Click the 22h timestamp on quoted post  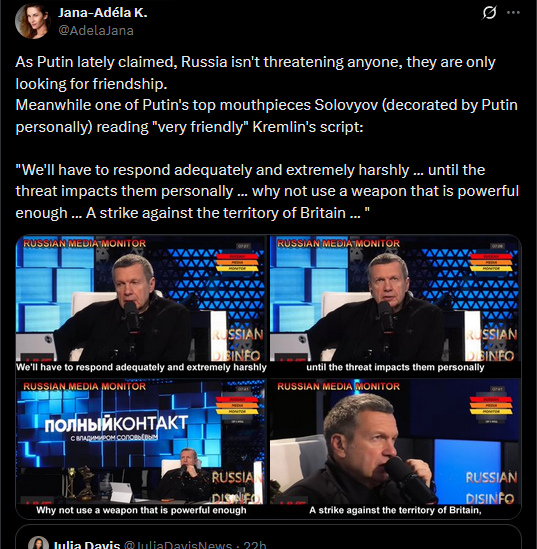tap(254, 544)
